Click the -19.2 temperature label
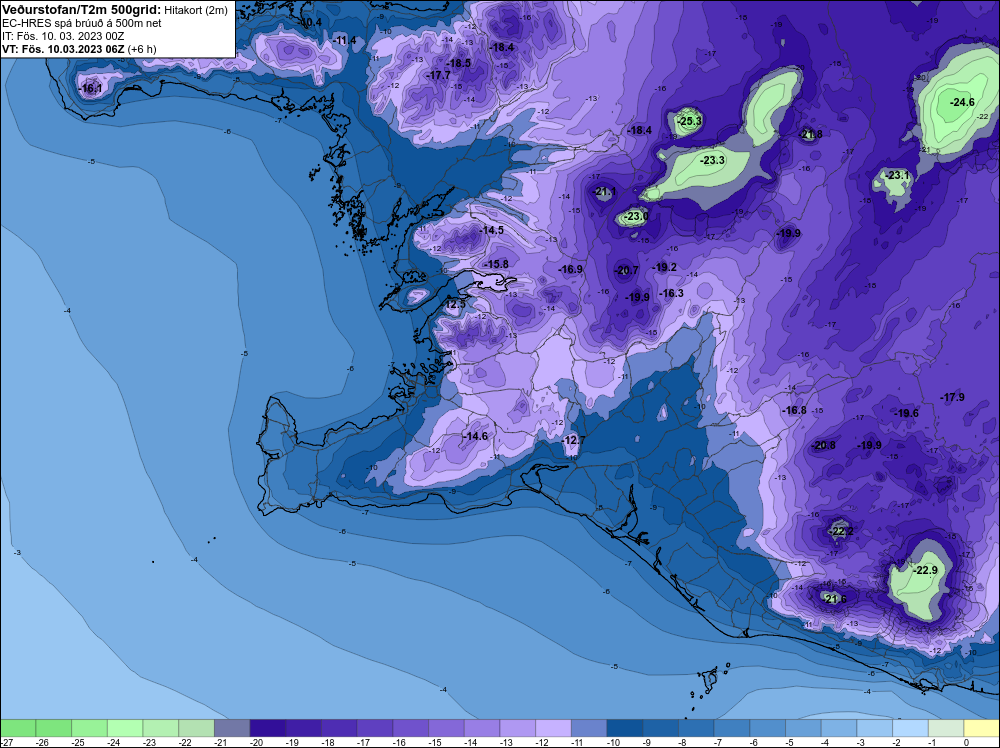This screenshot has height=748, width=1000. (x=665, y=267)
